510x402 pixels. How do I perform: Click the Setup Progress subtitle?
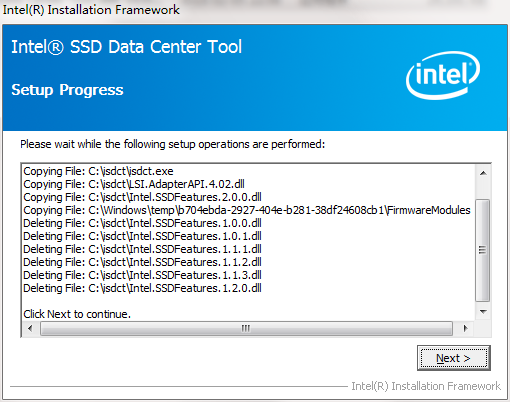67,90
